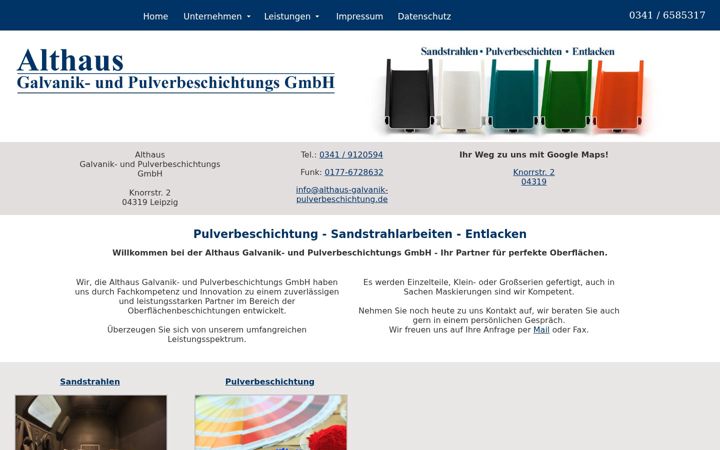This screenshot has height=450, width=720.
Task: Open the Pulverbeschichtung heading link
Action: (x=270, y=382)
